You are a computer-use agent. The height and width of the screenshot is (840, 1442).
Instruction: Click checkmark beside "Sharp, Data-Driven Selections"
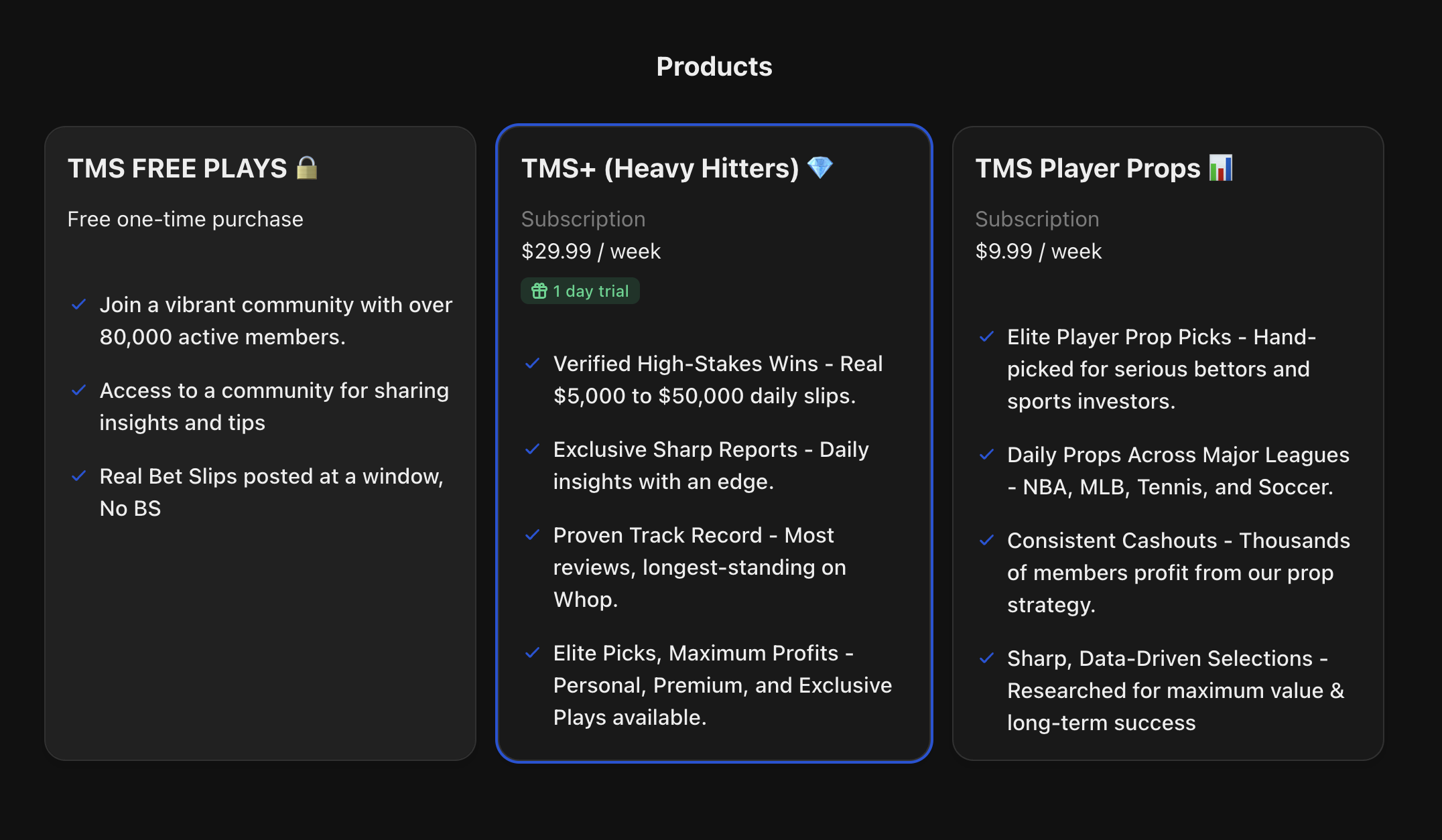pos(986,658)
